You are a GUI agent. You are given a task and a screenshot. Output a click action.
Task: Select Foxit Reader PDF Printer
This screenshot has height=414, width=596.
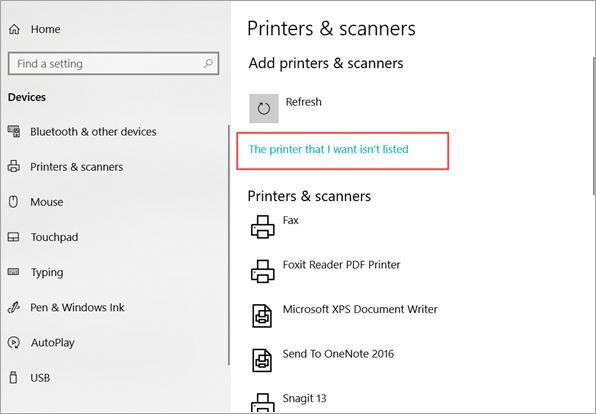pos(341,265)
